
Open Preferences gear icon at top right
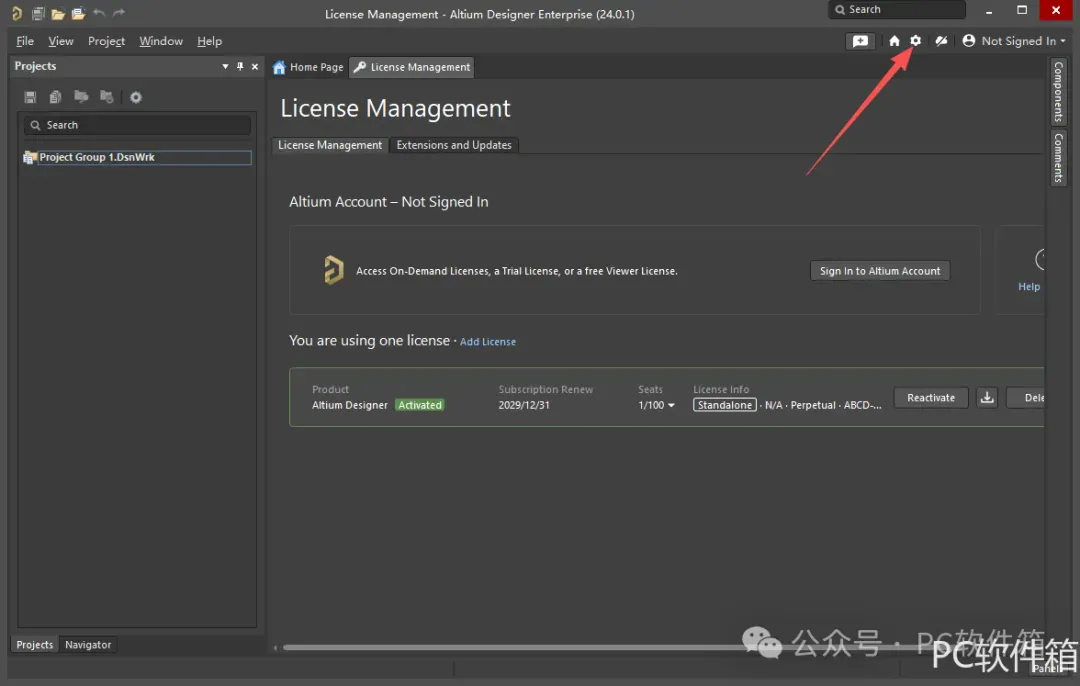(915, 41)
